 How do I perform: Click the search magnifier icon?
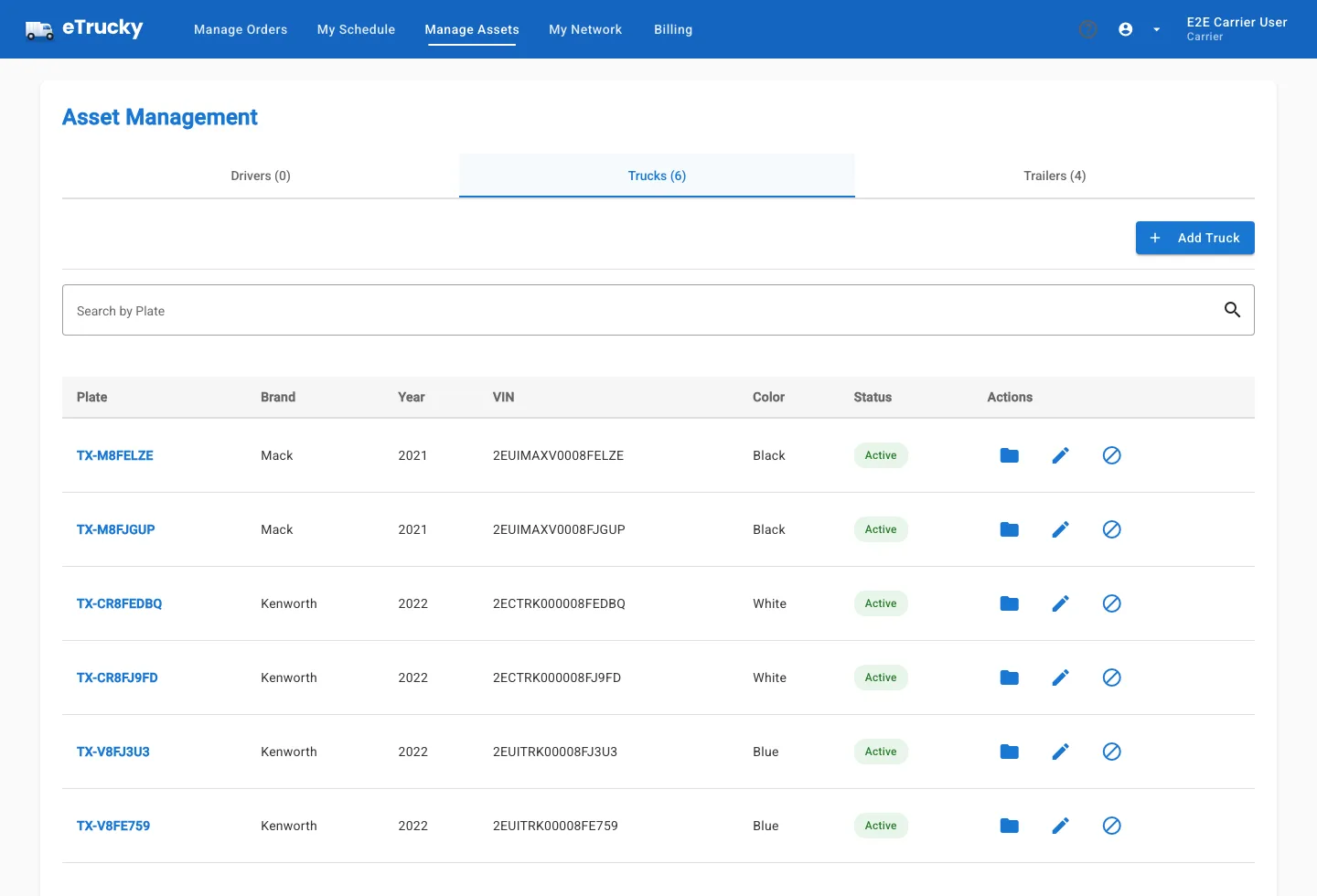tap(1233, 310)
